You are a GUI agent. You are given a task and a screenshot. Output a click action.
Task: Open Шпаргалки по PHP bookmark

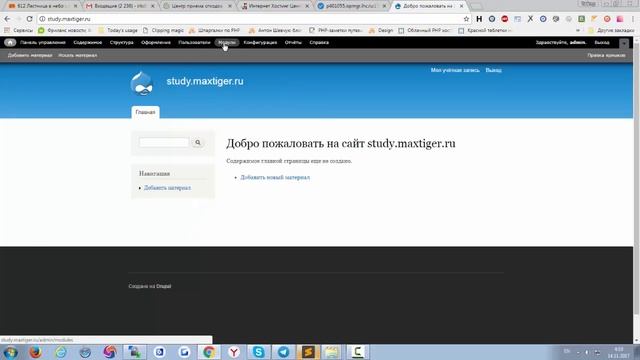(214, 30)
